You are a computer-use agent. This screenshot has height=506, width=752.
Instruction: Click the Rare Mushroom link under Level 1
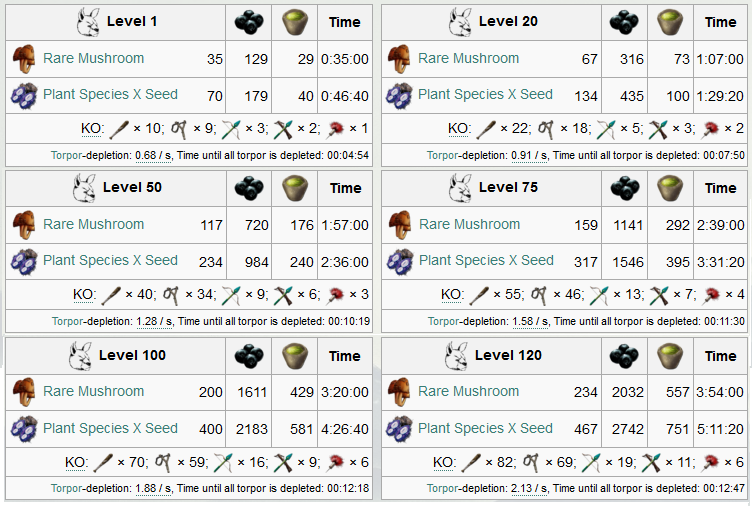coord(94,59)
